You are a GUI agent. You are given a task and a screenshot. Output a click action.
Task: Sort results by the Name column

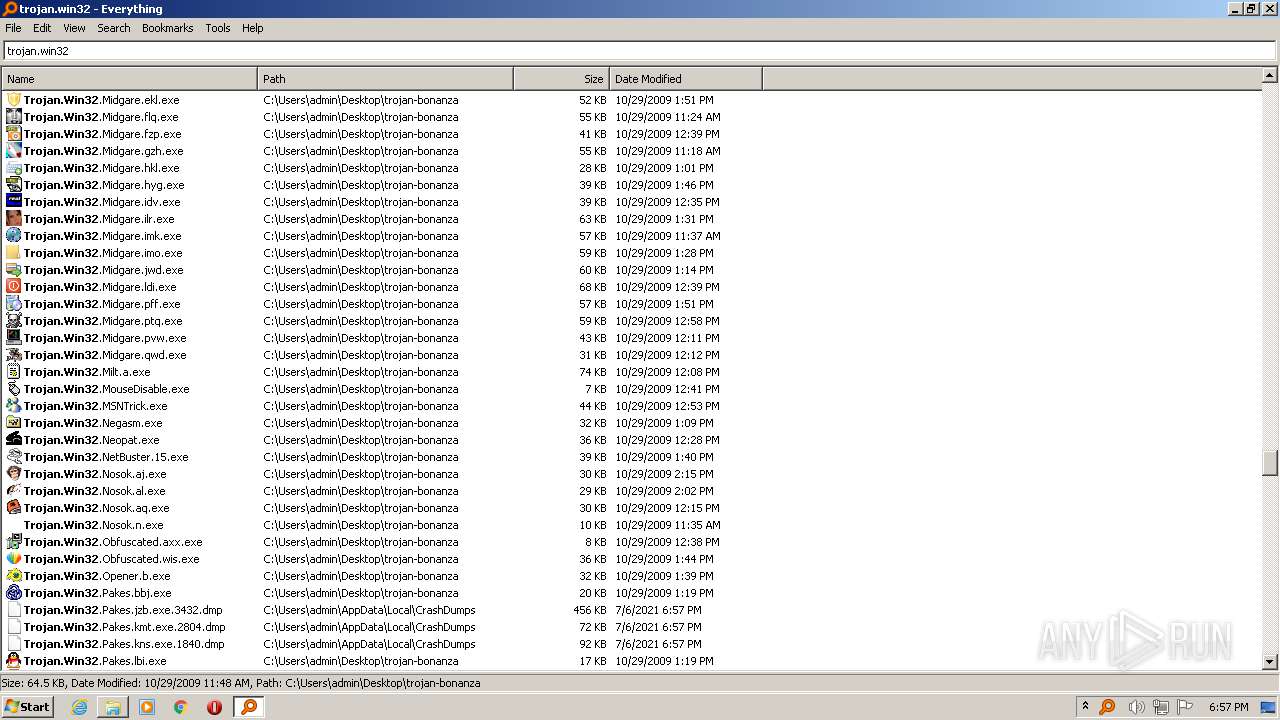(129, 79)
